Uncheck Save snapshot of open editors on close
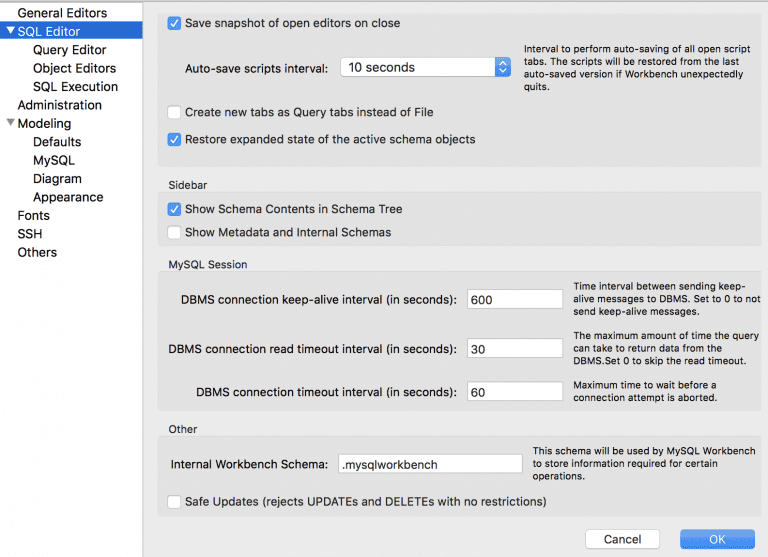The height and width of the screenshot is (557, 768). 174,23
